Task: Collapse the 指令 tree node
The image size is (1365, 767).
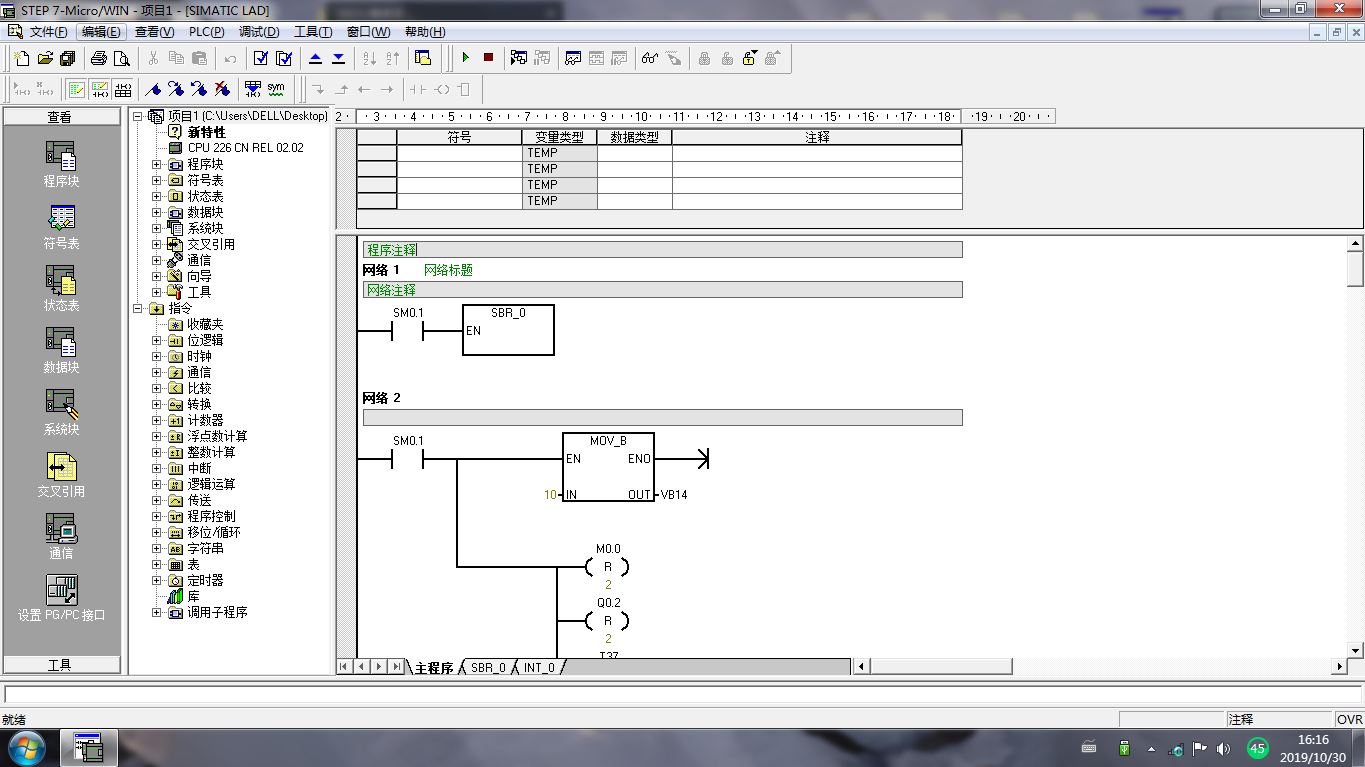Action: coord(139,309)
